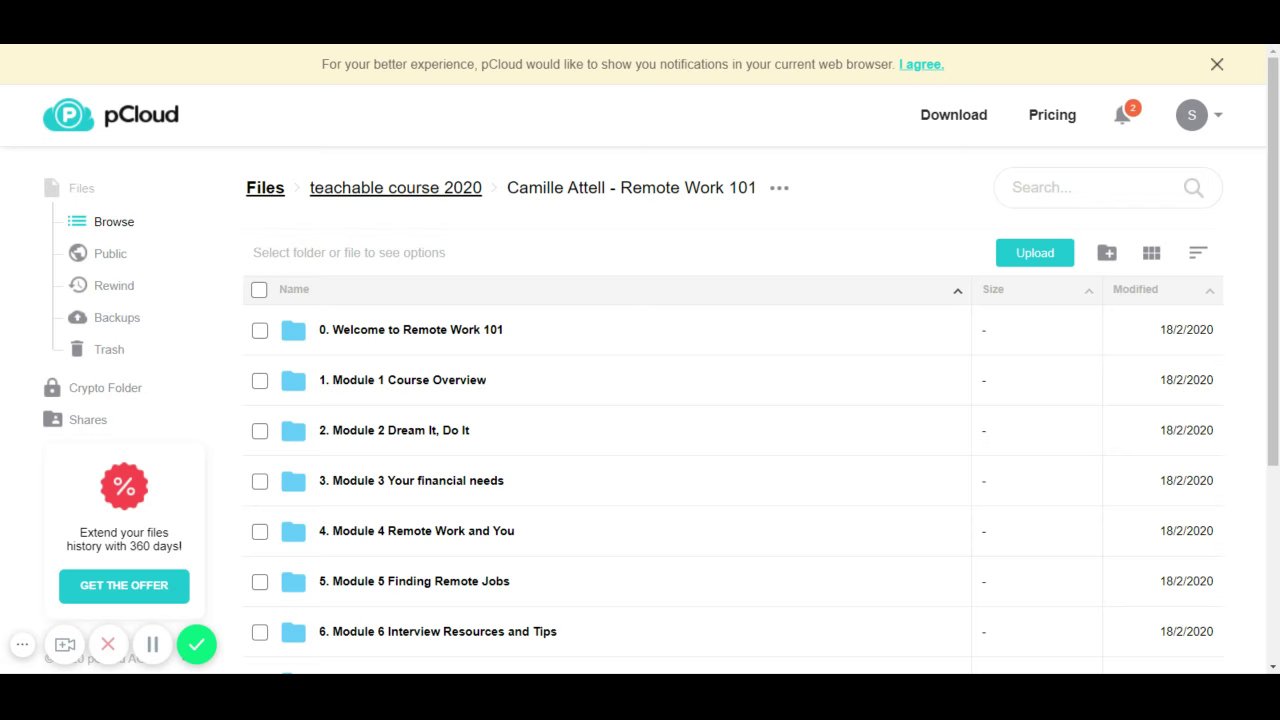Check the box for 4. Module 4 Remote Work and You
Screen dimensions: 1280x720
(x=260, y=532)
